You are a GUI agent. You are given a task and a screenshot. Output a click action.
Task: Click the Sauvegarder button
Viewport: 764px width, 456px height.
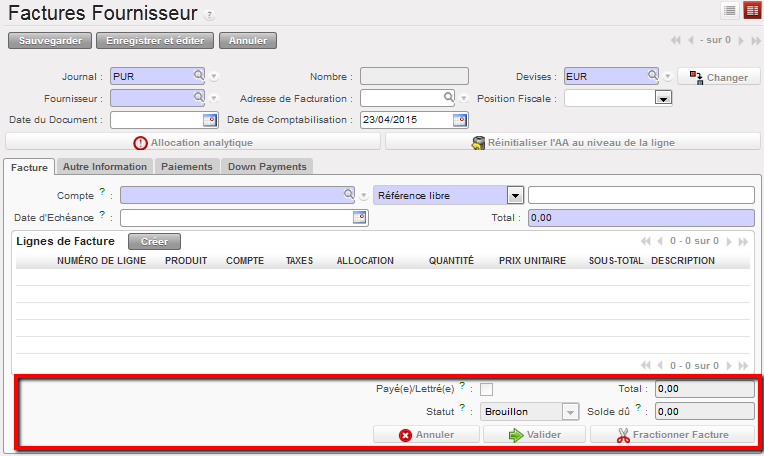[x=50, y=41]
